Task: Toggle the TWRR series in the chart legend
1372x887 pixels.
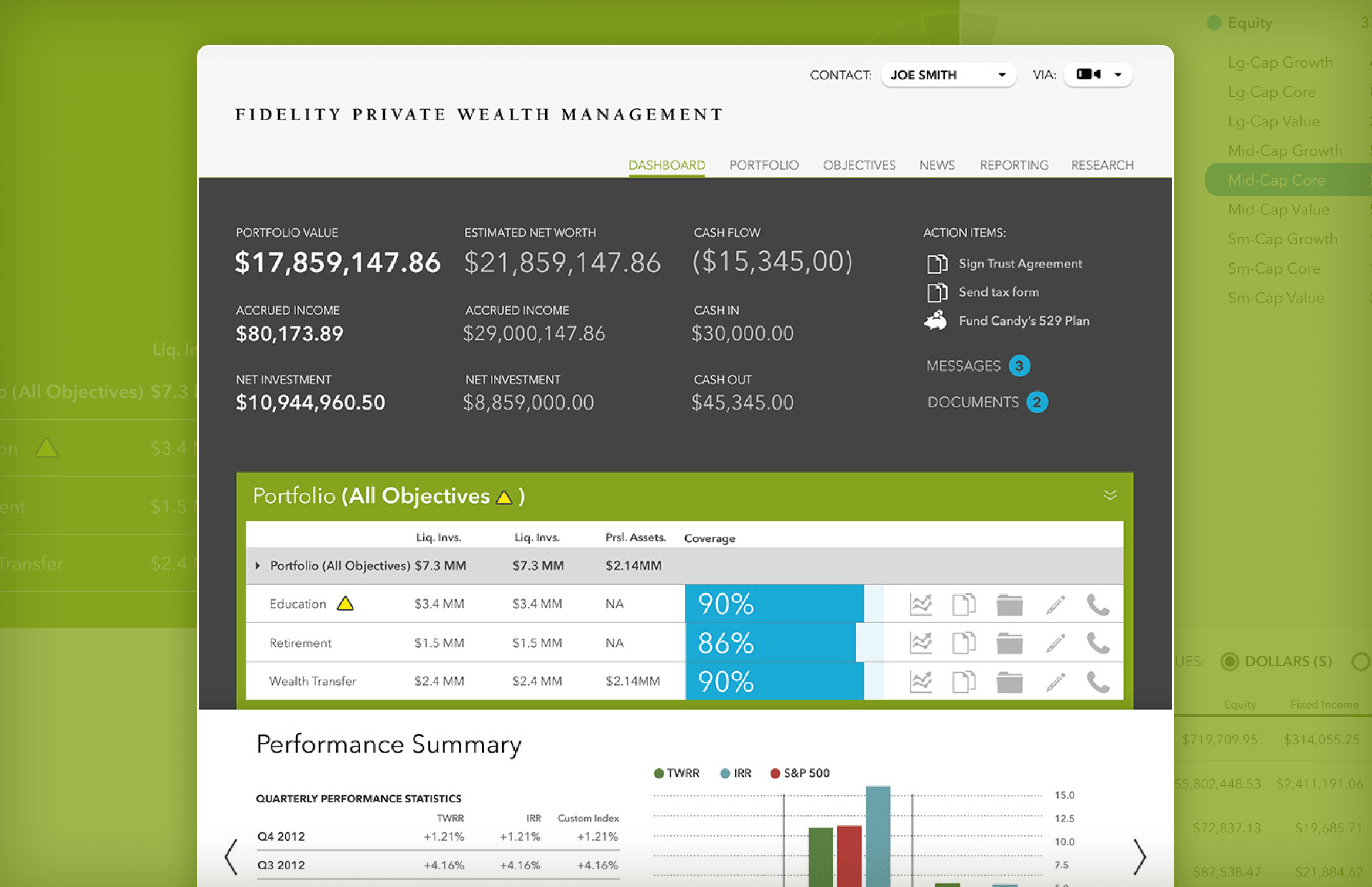Action: point(677,773)
